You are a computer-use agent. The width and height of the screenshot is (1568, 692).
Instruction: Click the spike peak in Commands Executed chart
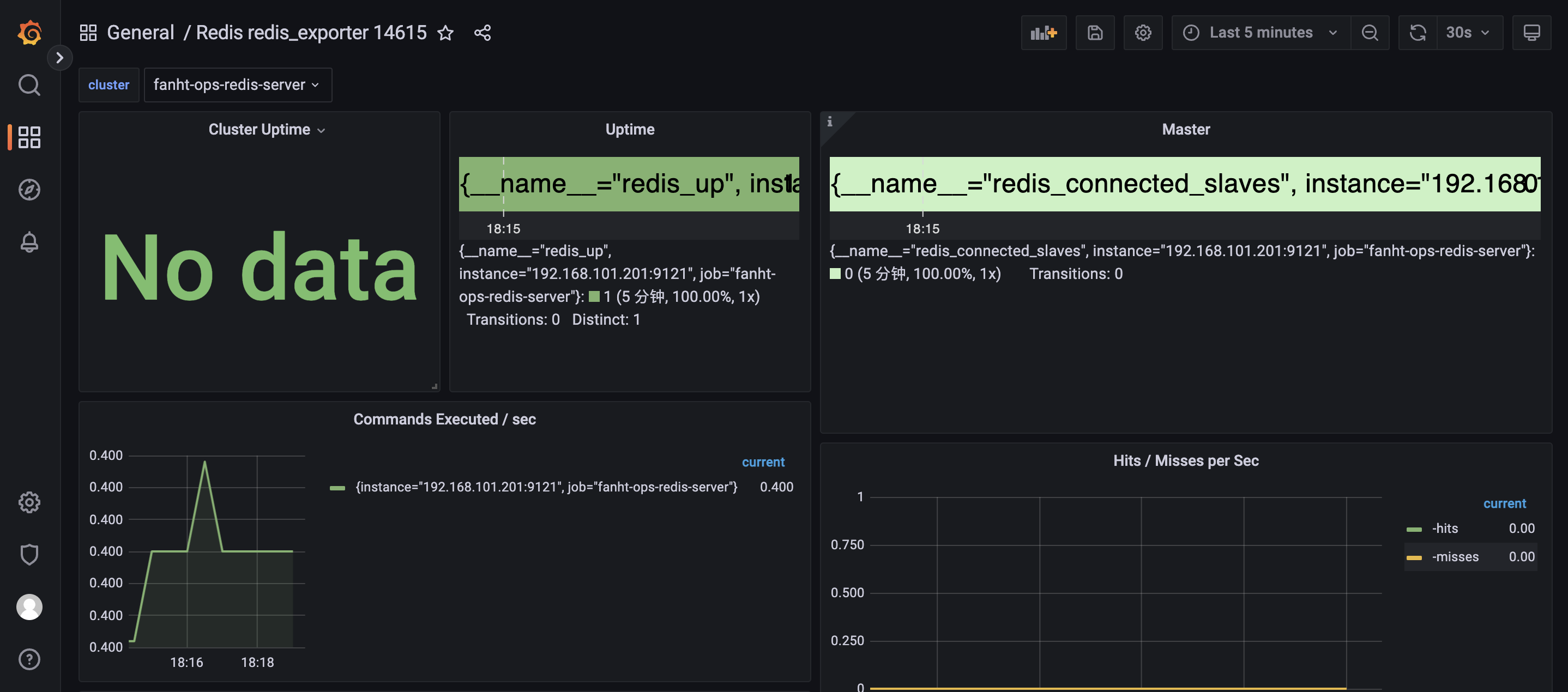[204, 462]
